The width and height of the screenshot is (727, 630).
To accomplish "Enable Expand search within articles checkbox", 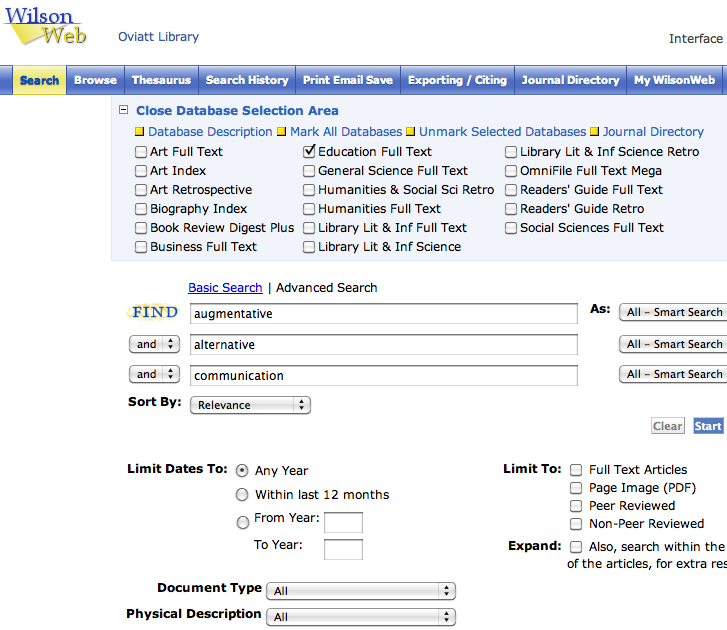I will (576, 547).
